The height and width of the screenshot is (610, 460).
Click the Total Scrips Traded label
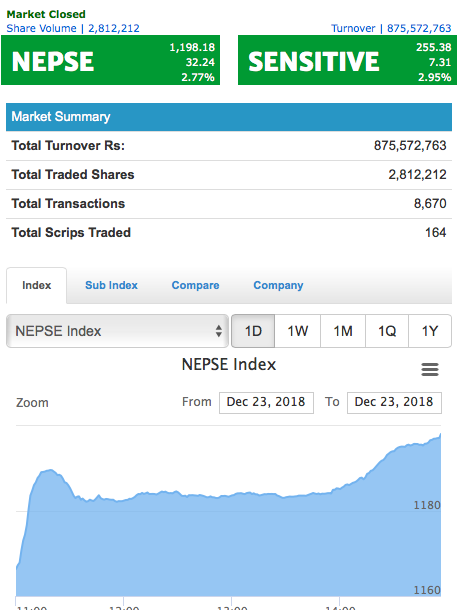71,232
